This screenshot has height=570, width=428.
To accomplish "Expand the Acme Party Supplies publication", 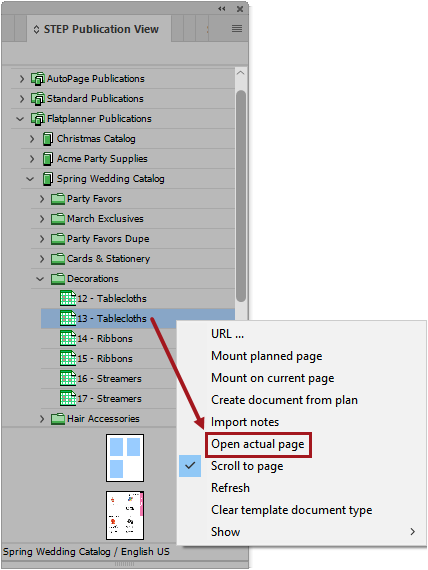I will (x=32, y=159).
